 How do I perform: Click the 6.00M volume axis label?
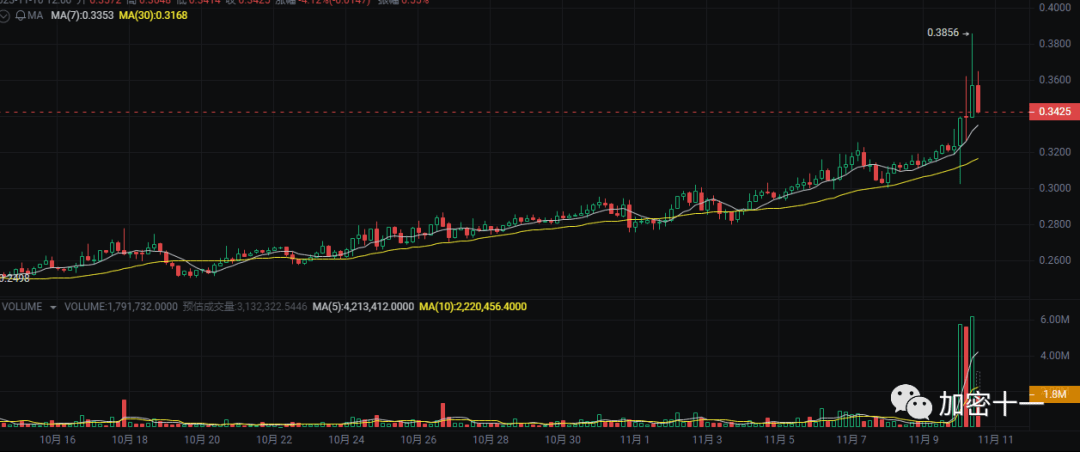click(x=1055, y=320)
